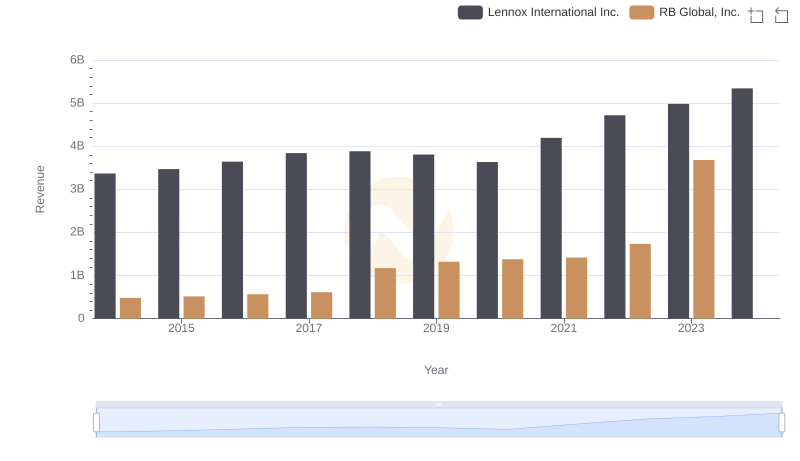
Task: Click the zoom select tool icon
Action: point(756,15)
